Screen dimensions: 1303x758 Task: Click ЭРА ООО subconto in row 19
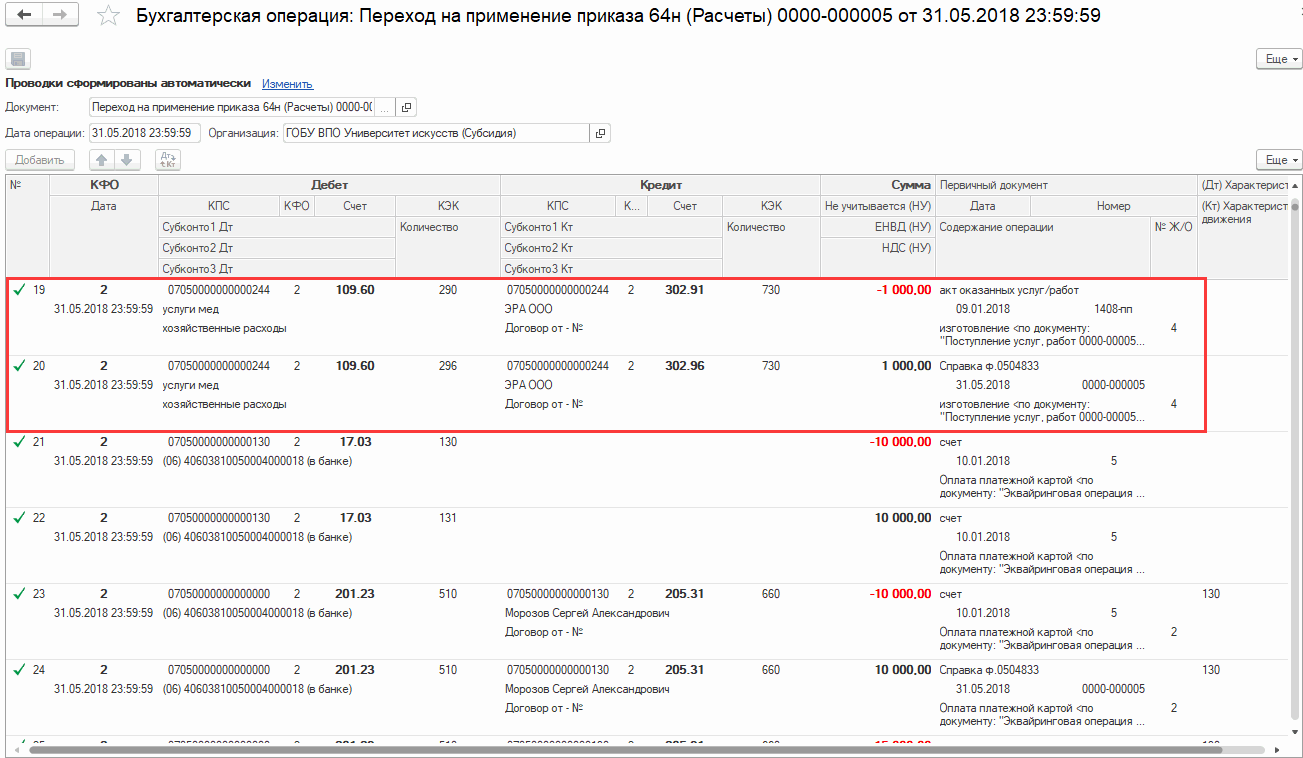tap(528, 309)
